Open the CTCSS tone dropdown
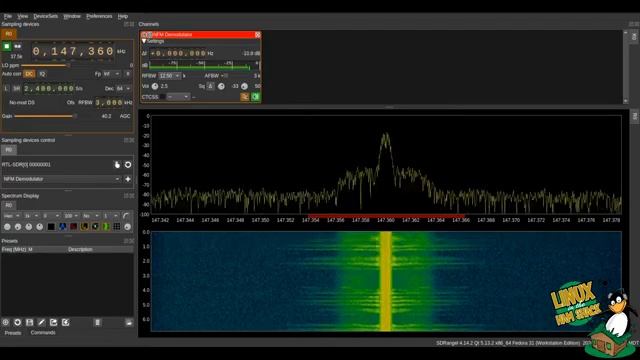The height and width of the screenshot is (360, 640). point(178,97)
